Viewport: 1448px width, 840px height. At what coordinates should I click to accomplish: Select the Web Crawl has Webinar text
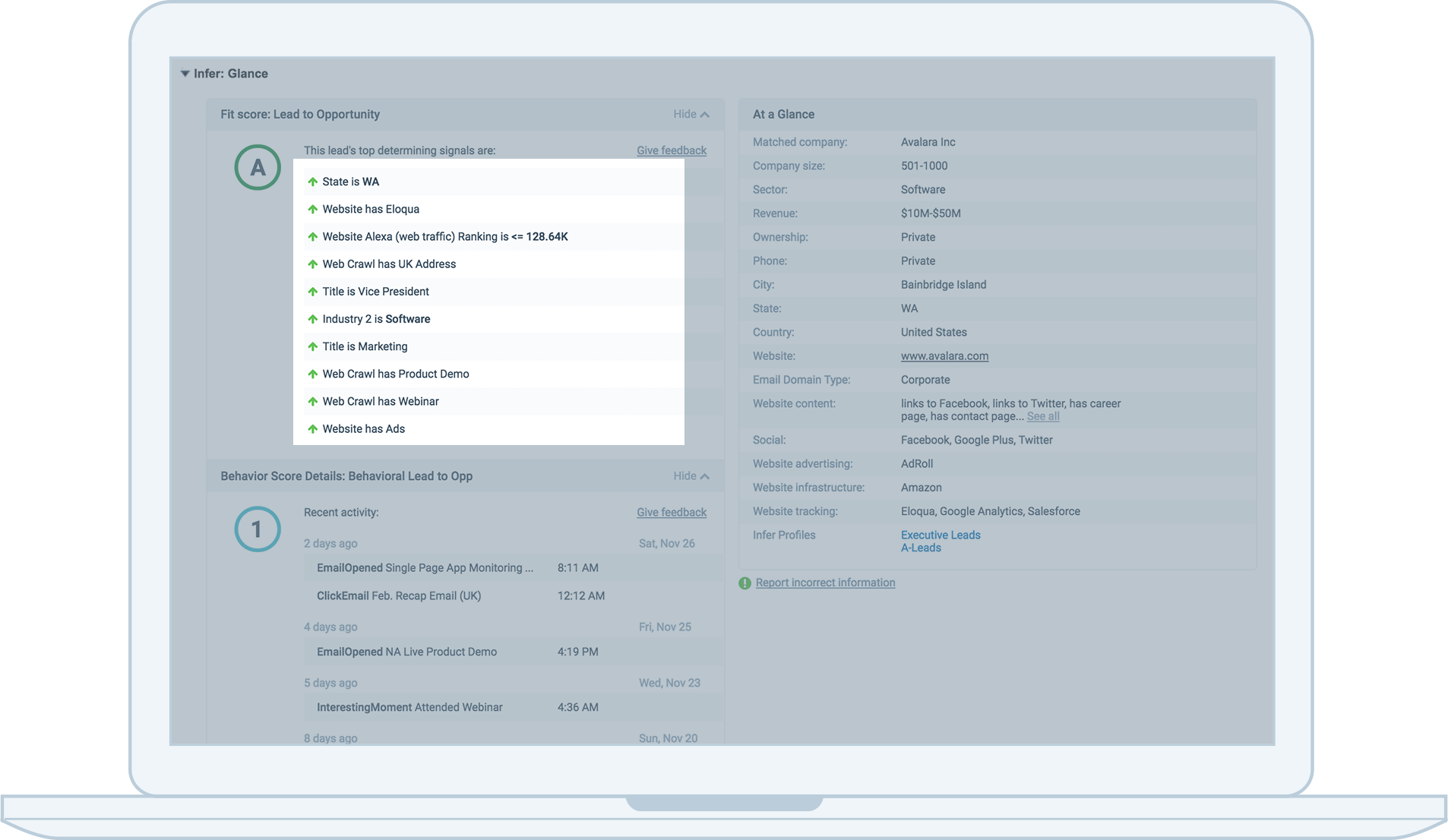(381, 401)
